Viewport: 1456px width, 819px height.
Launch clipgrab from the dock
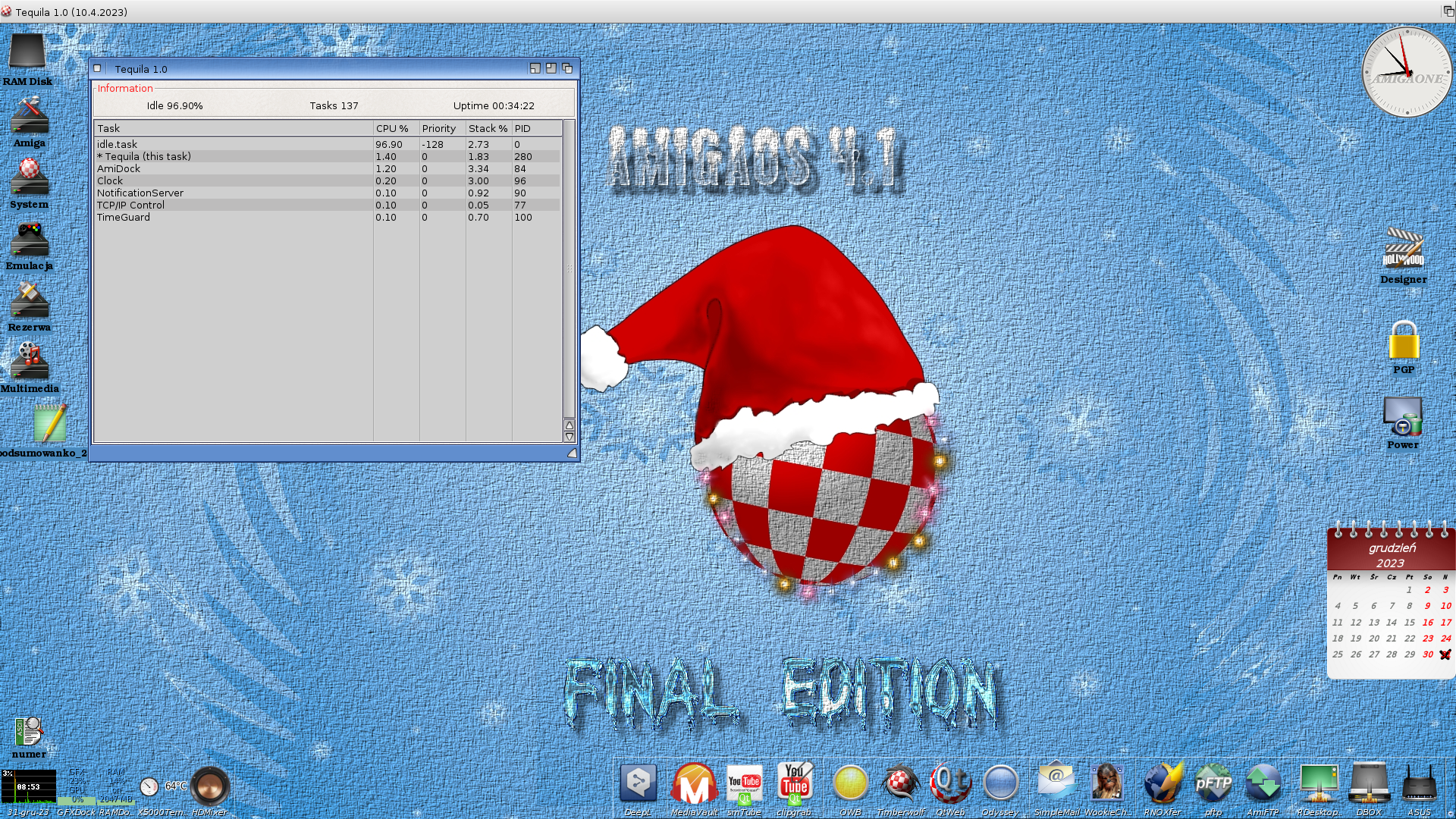click(x=794, y=789)
